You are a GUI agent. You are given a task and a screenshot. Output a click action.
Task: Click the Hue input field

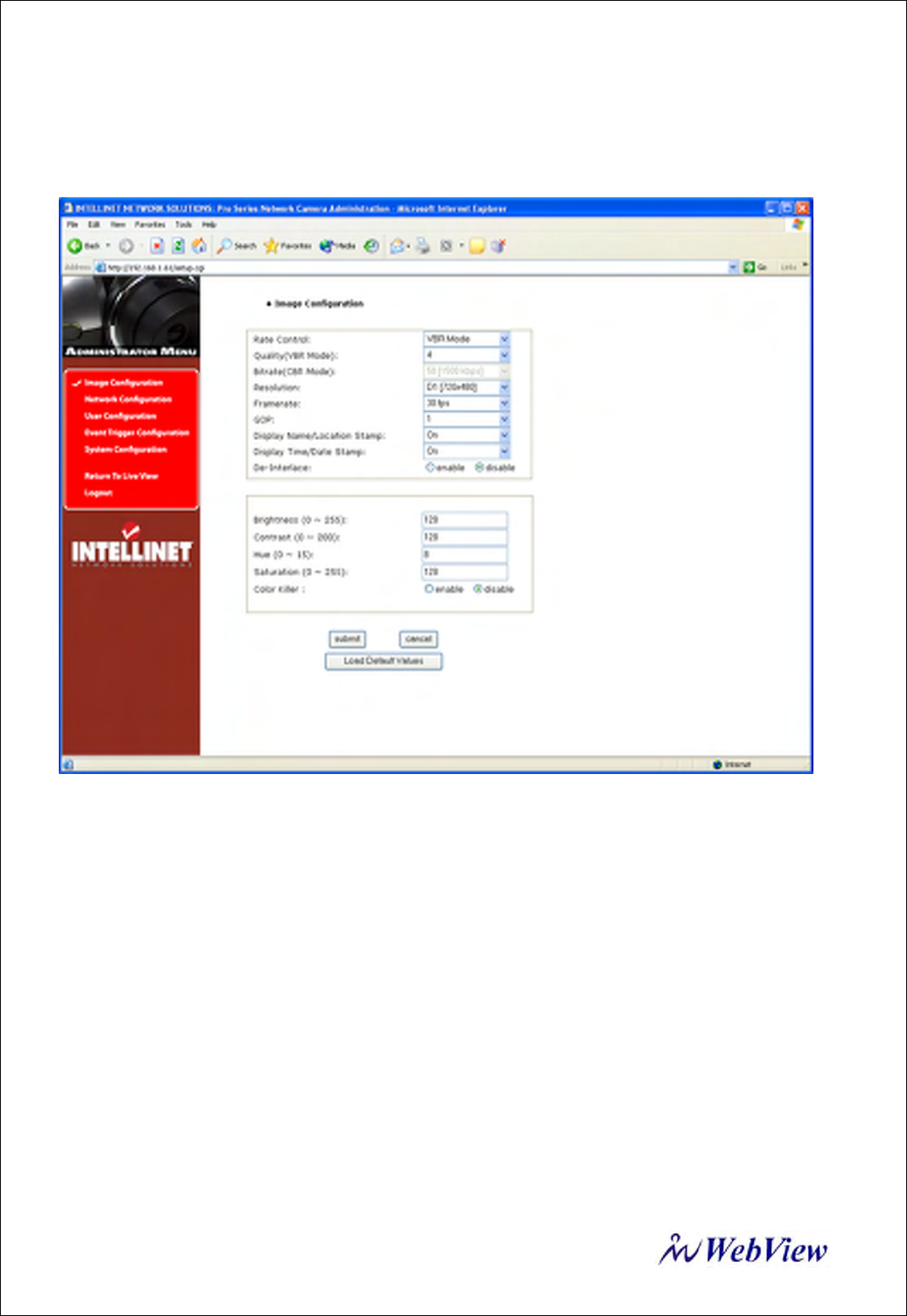[x=465, y=554]
